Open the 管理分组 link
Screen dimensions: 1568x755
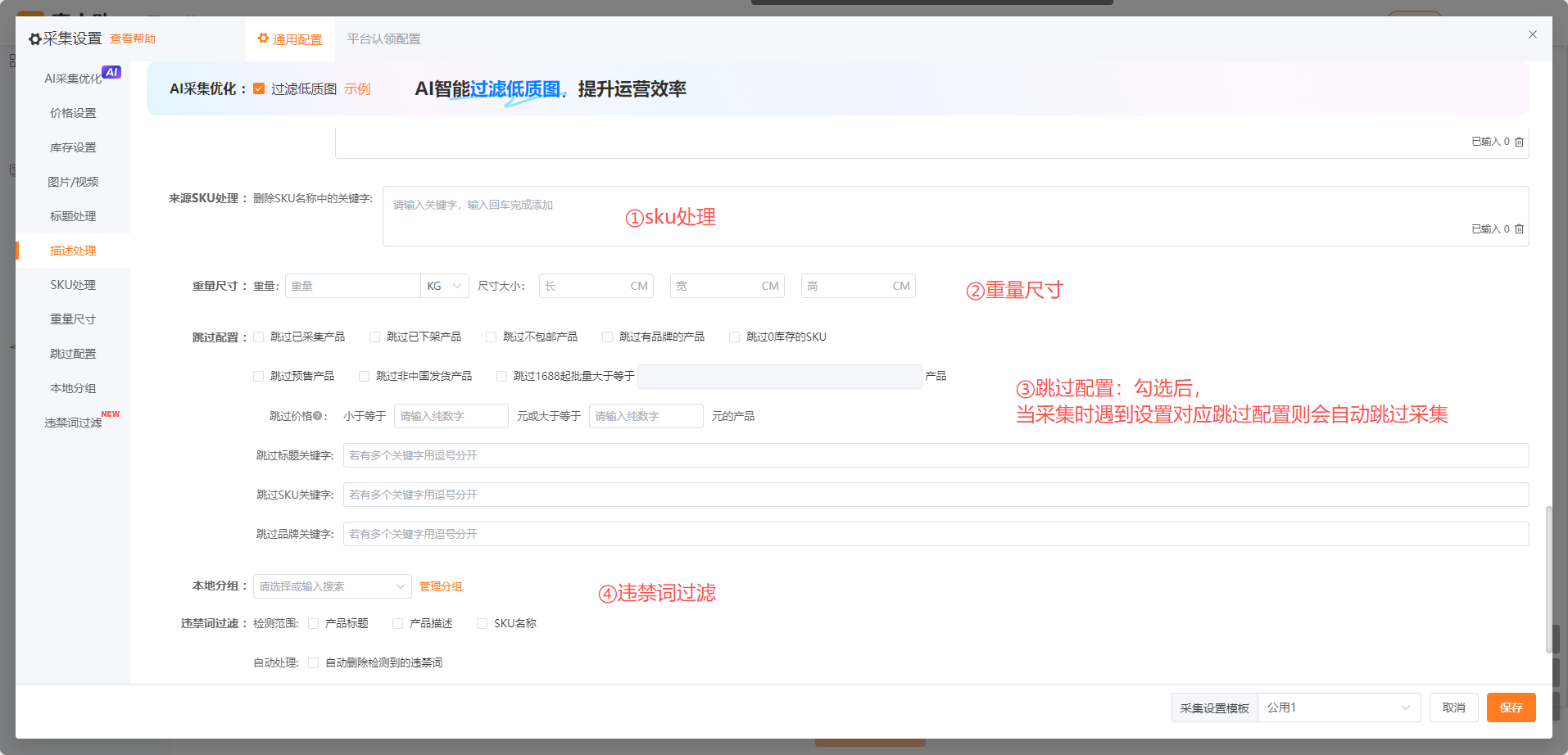(441, 586)
